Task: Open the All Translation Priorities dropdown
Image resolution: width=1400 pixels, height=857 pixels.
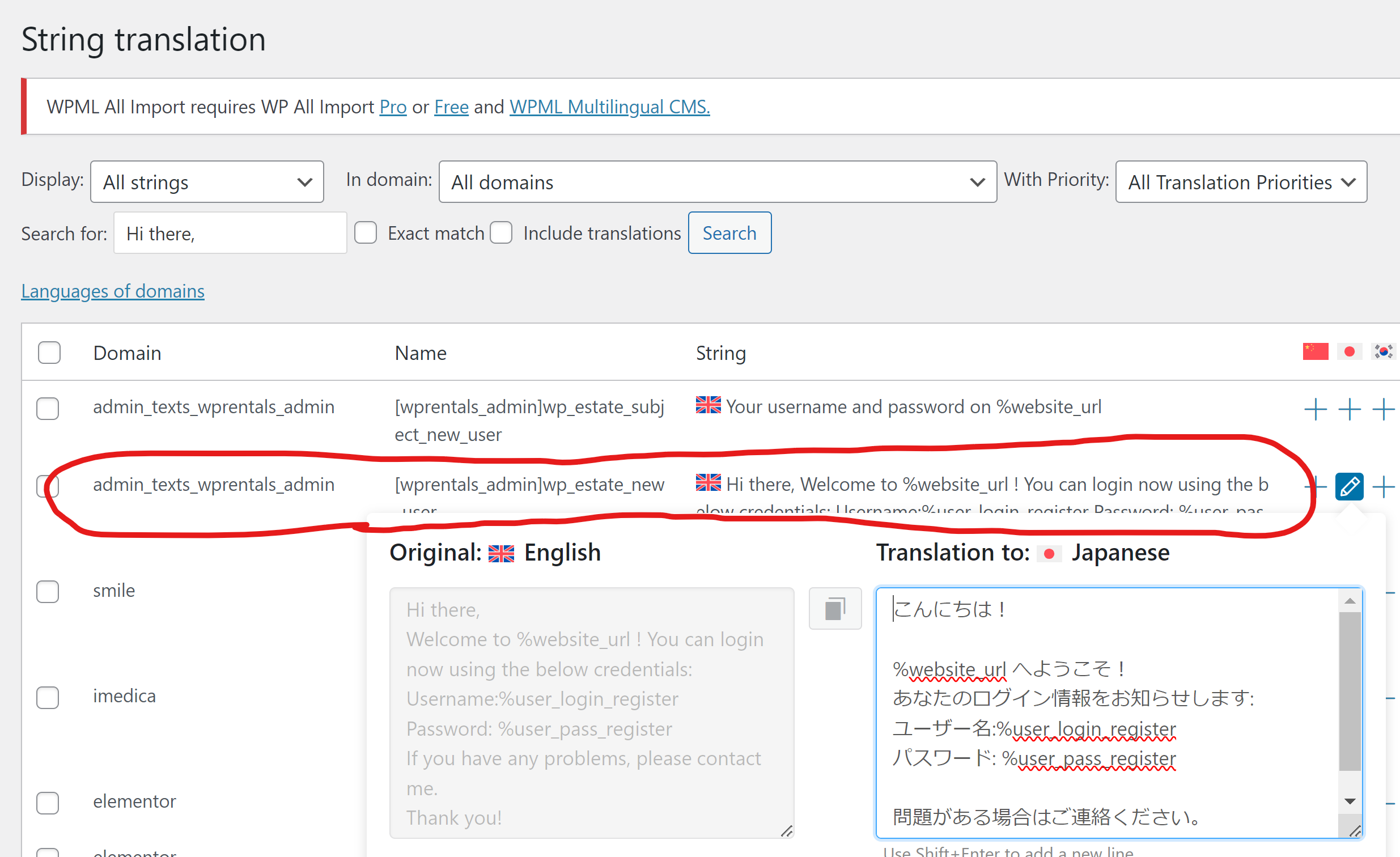Action: [1241, 182]
